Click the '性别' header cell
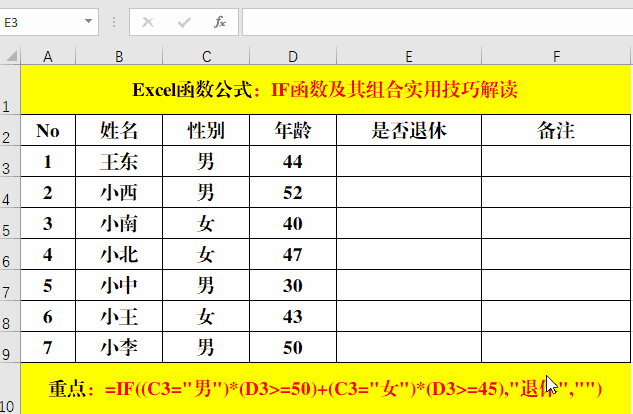The width and height of the screenshot is (633, 414). [x=206, y=130]
